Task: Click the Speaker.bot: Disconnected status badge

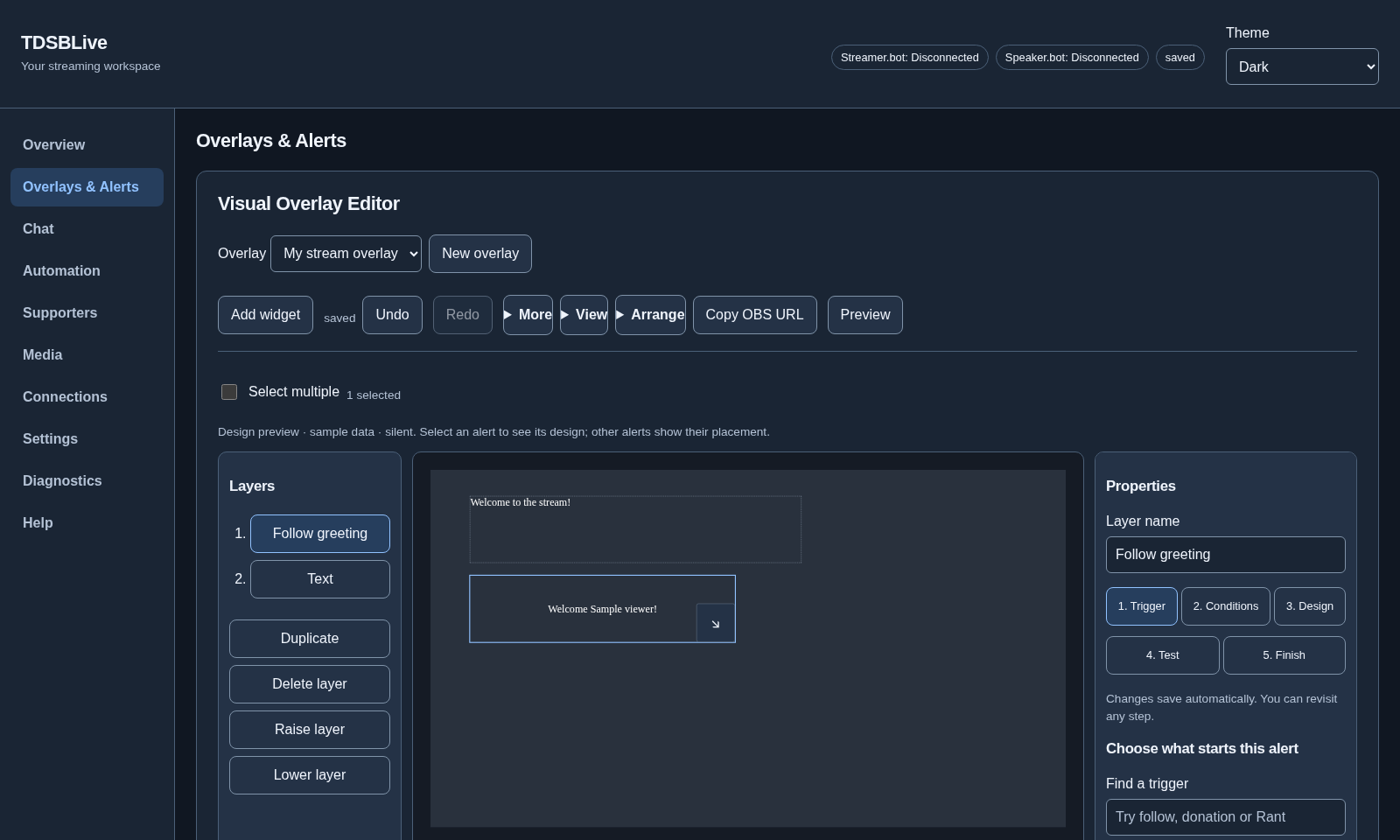Action: pos(1072,58)
